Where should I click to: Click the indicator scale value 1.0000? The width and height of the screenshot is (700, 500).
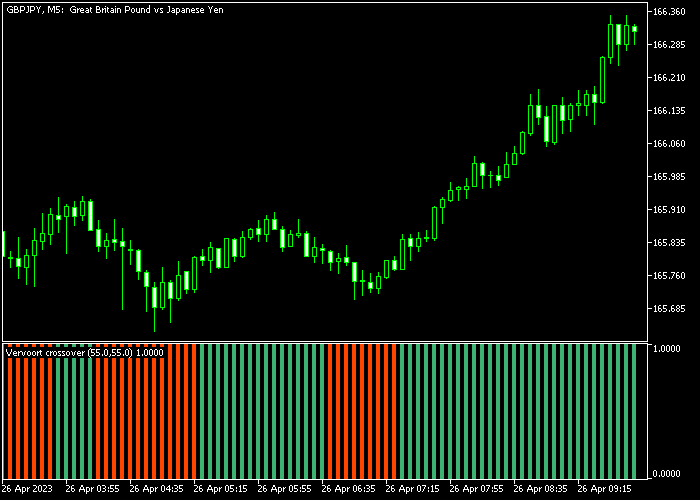click(x=669, y=348)
